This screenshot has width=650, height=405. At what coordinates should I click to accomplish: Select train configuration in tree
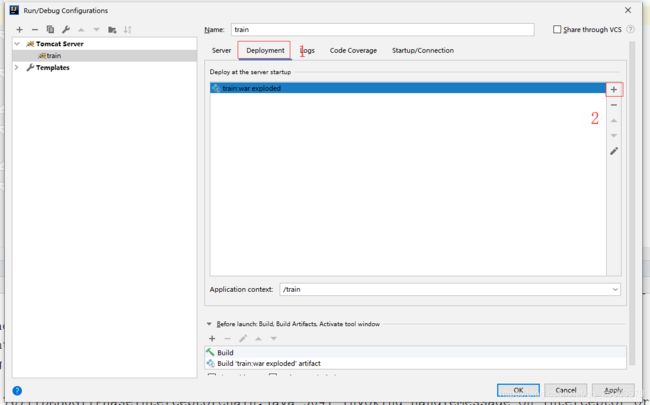(x=104, y=56)
